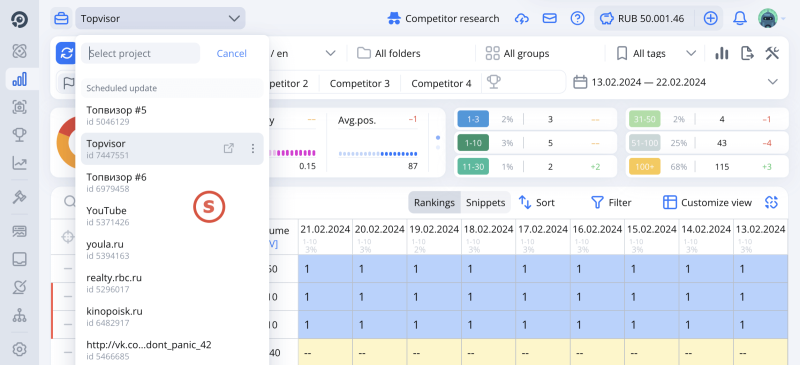The image size is (800, 365).
Task: Open Customize view
Action: coord(707,203)
